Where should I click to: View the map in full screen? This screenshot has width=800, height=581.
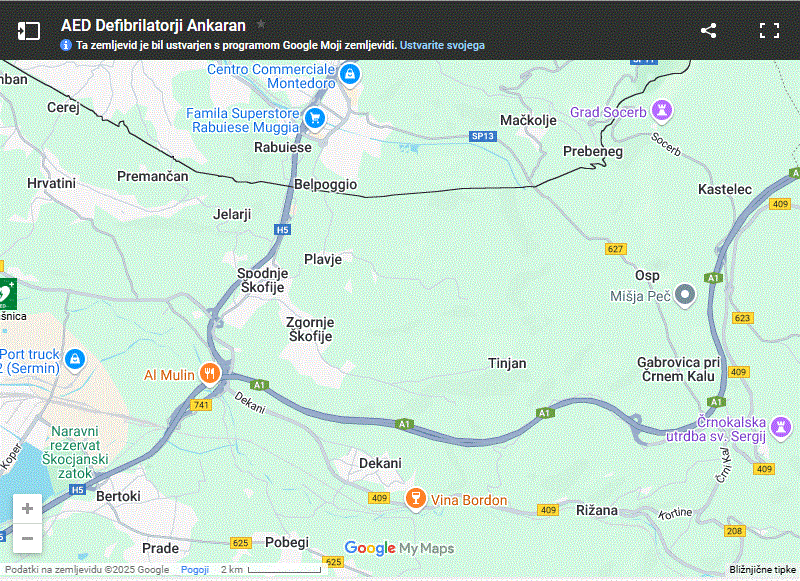pyautogui.click(x=769, y=31)
